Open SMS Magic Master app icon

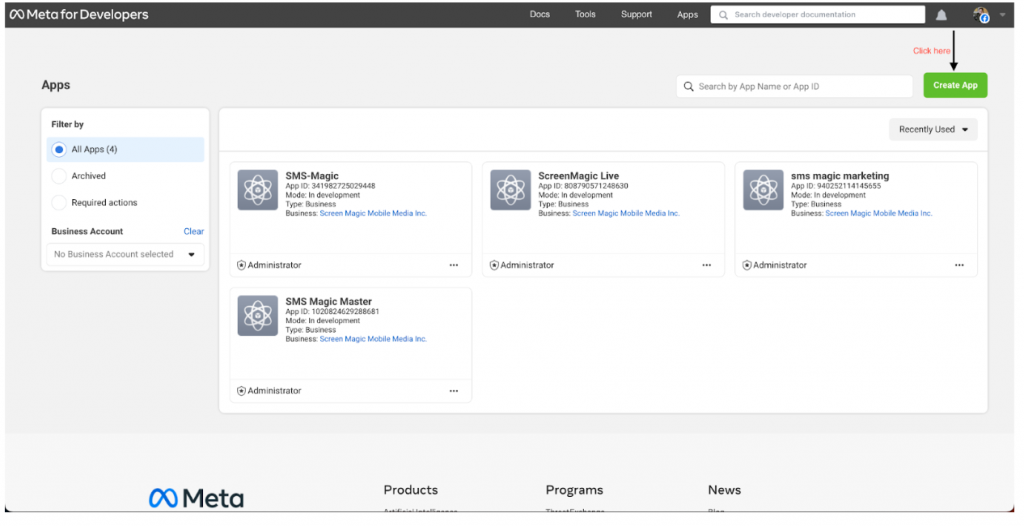257,316
